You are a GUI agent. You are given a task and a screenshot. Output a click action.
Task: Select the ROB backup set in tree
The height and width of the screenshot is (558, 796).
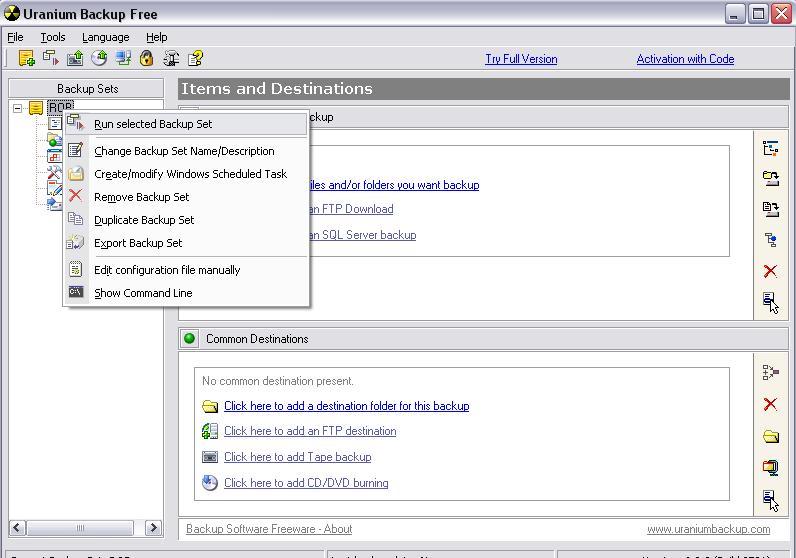coord(60,108)
